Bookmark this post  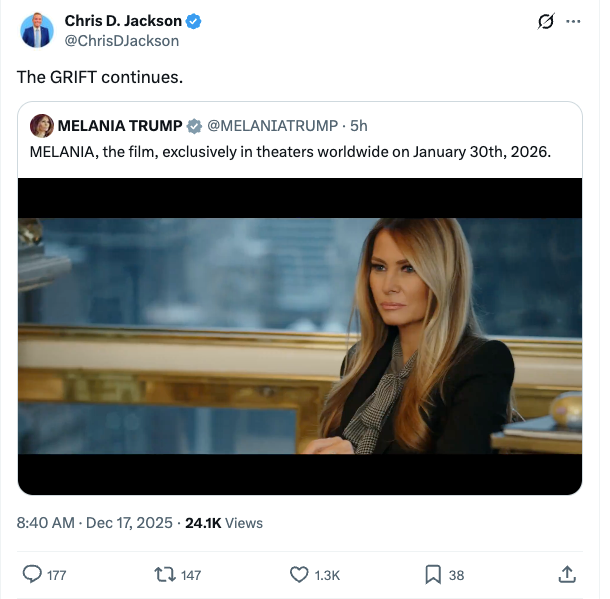[x=433, y=574]
